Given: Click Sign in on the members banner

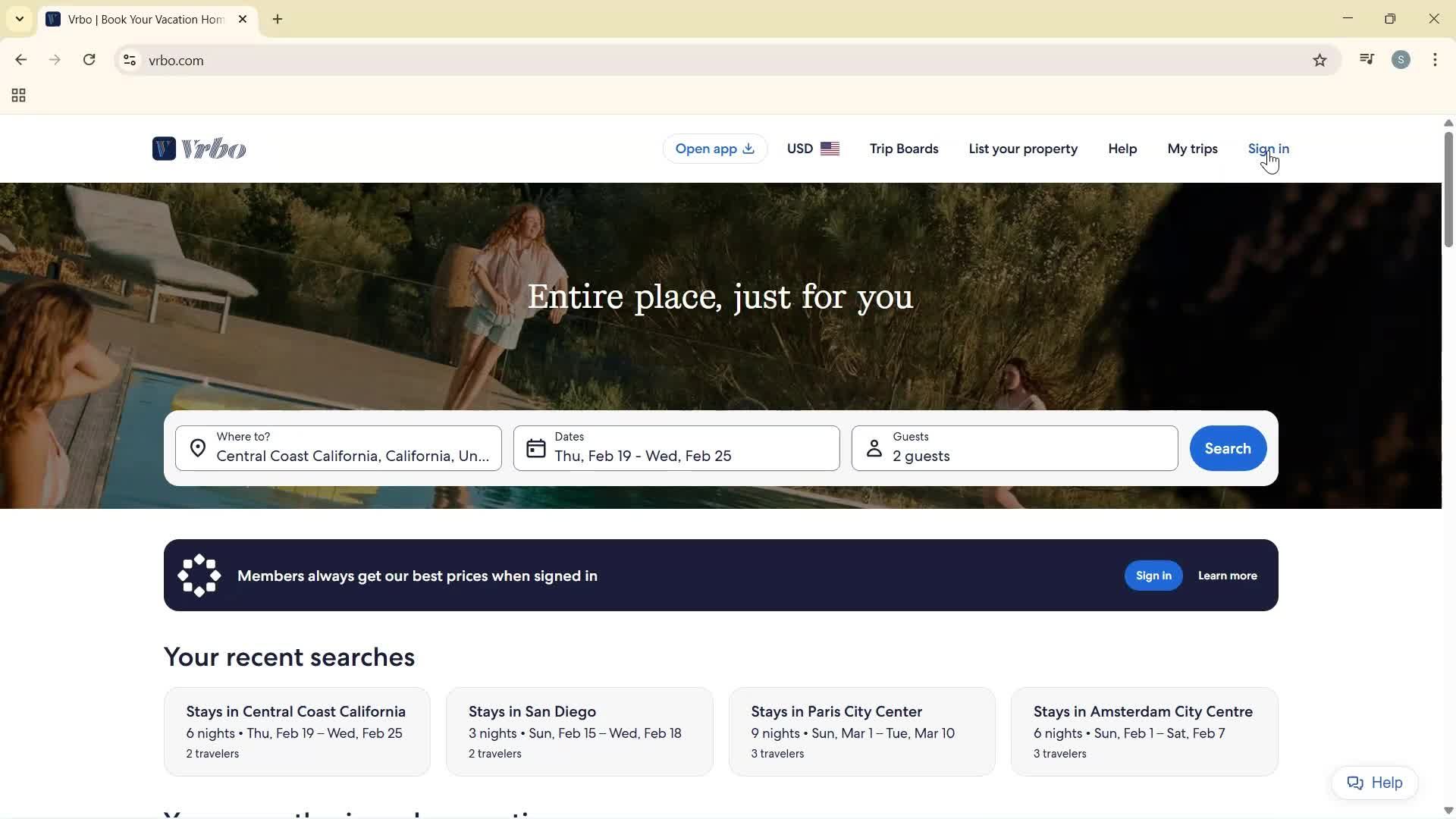Looking at the screenshot, I should coord(1153,575).
